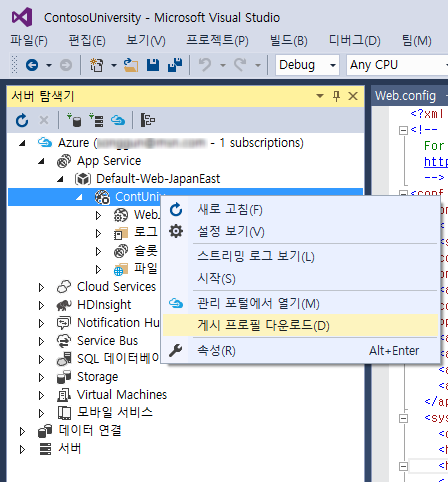Open the 디버그(D) menu
Viewport: 448px width, 482px height.
[x=355, y=41]
